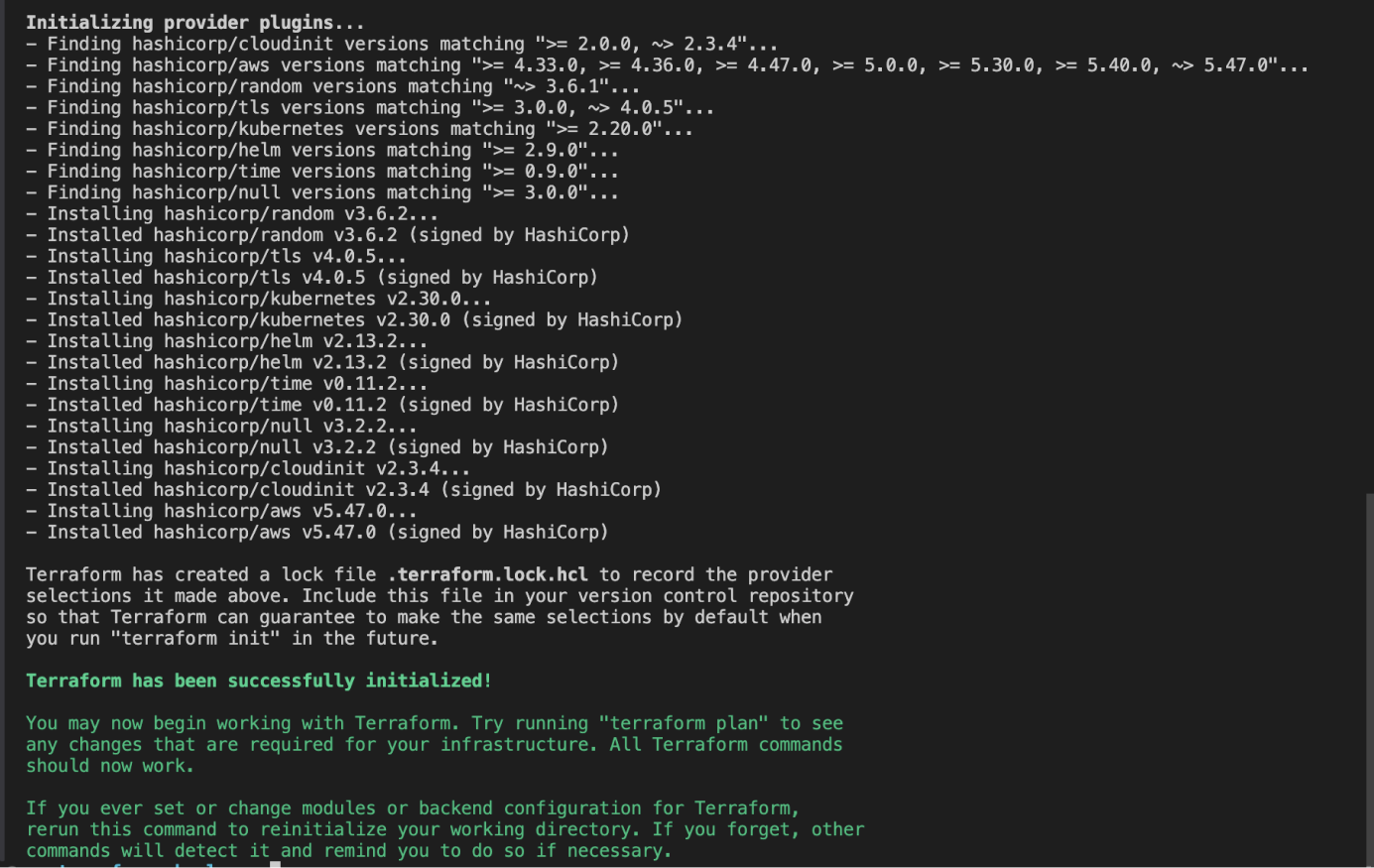Image resolution: width=1374 pixels, height=868 pixels.
Task: Click the "Installed hashicorp/kubernetes v2.30.0" line
Action: pyautogui.click(x=354, y=319)
